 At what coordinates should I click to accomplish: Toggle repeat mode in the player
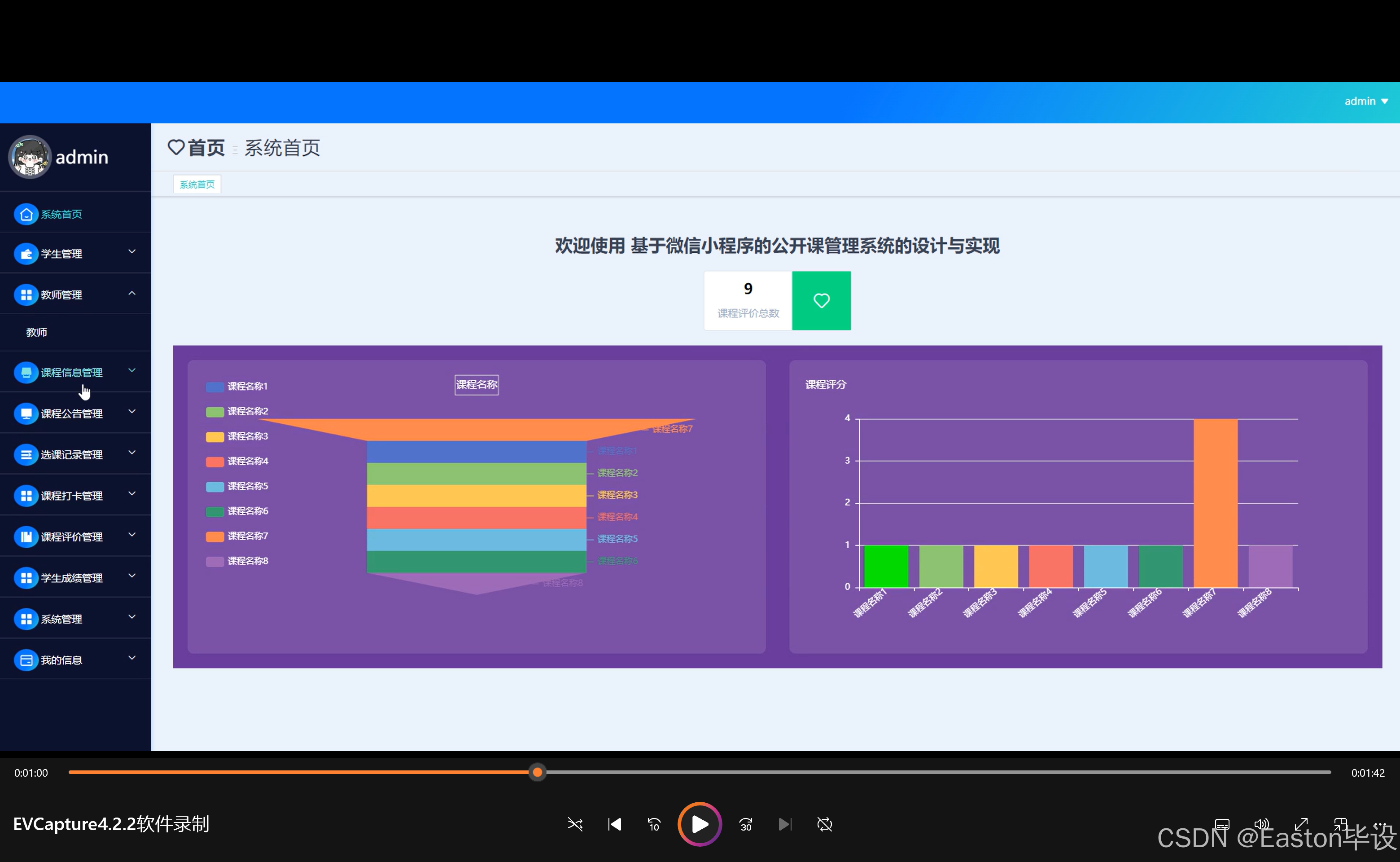[x=824, y=824]
